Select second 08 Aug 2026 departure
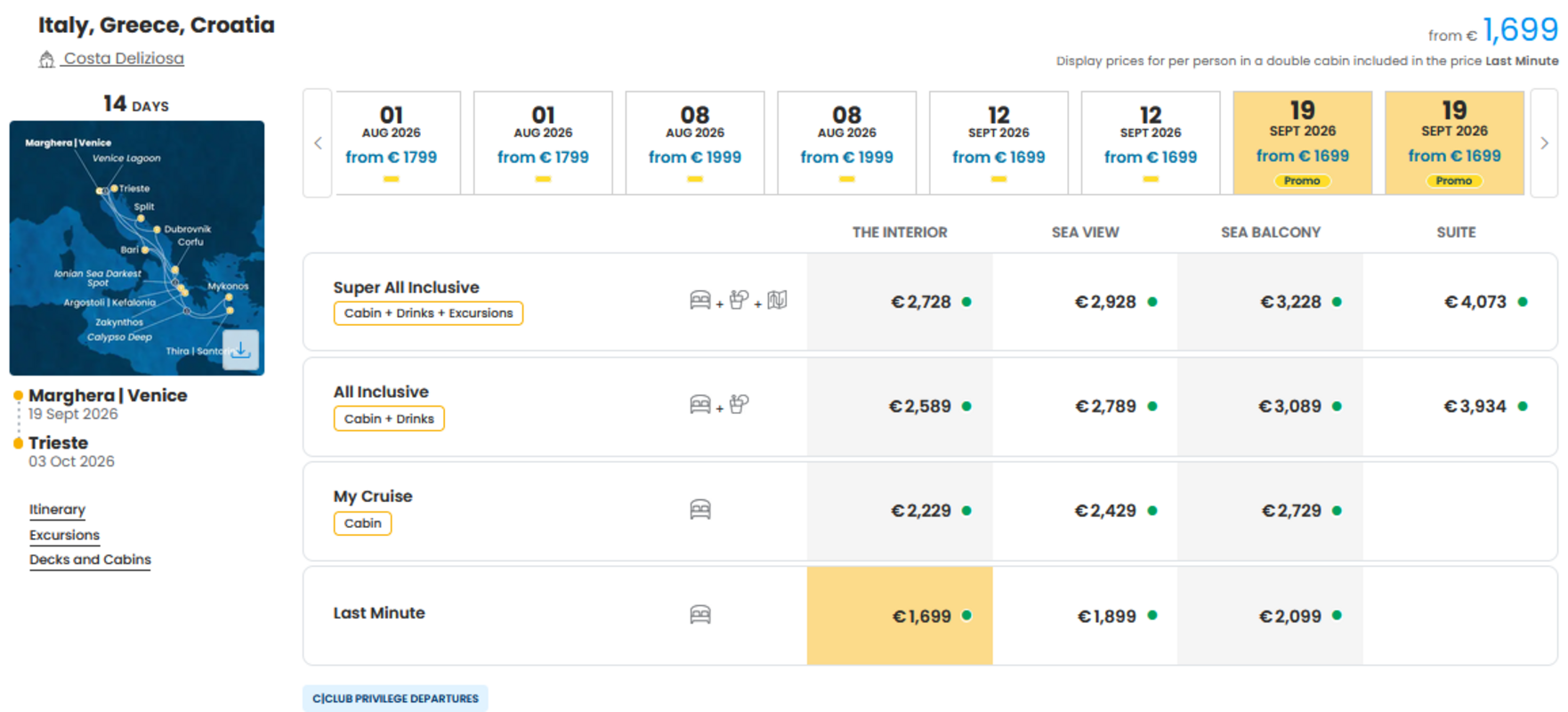 (847, 142)
